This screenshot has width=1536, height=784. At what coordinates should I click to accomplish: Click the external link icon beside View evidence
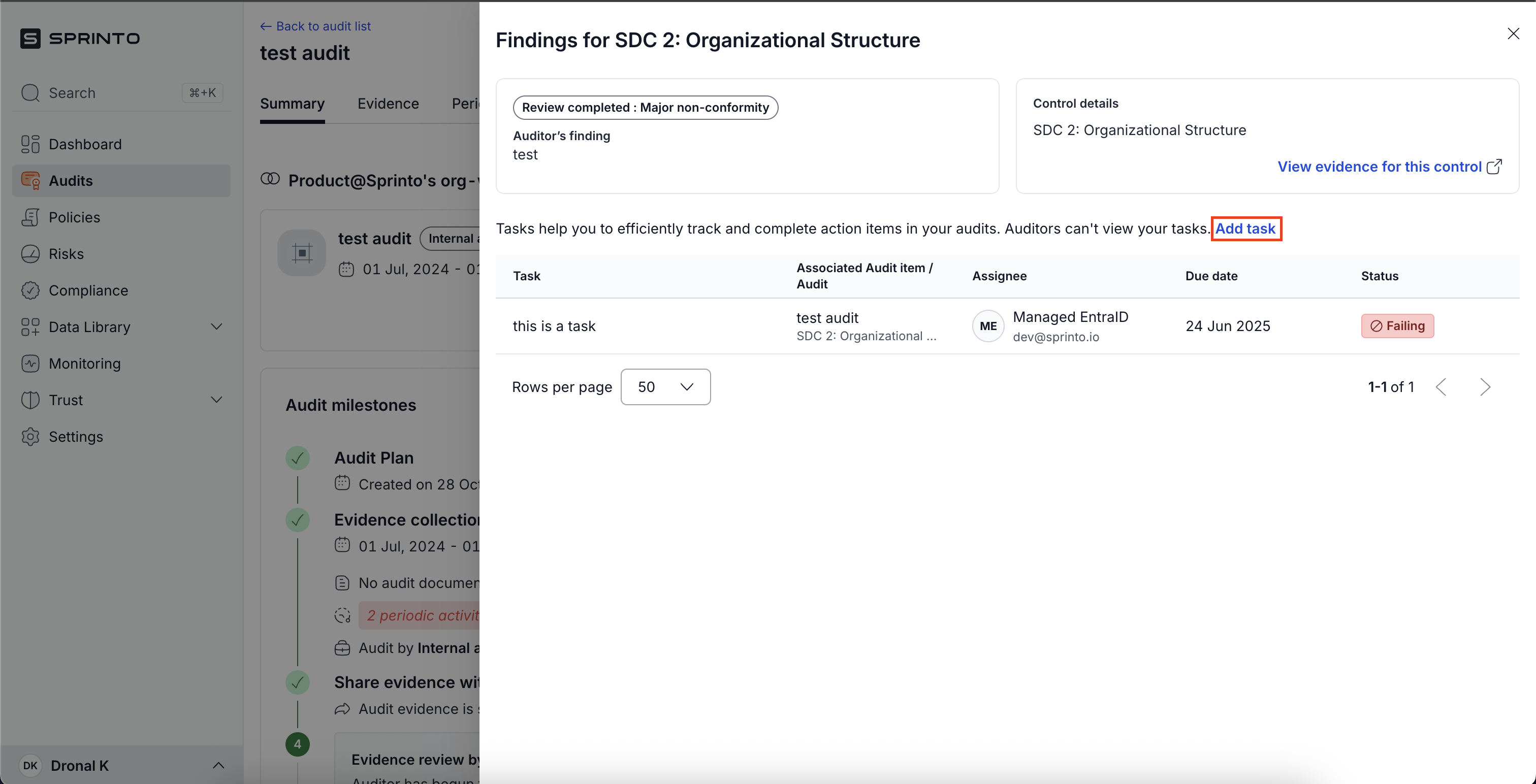1494,167
